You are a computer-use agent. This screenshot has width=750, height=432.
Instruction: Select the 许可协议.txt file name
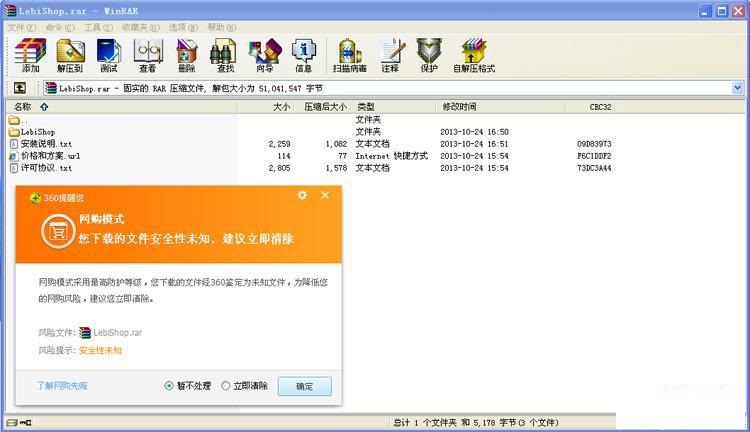coord(46,168)
